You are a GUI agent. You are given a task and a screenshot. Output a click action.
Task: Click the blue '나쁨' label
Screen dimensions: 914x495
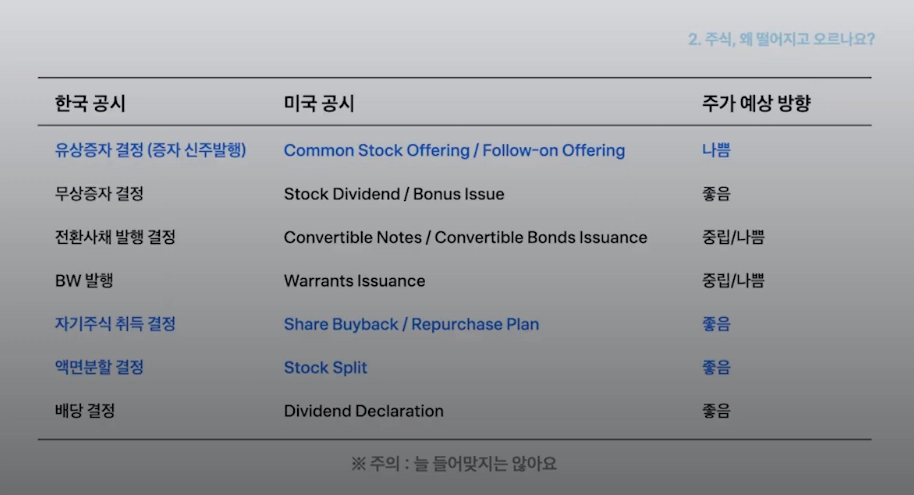(x=716, y=151)
